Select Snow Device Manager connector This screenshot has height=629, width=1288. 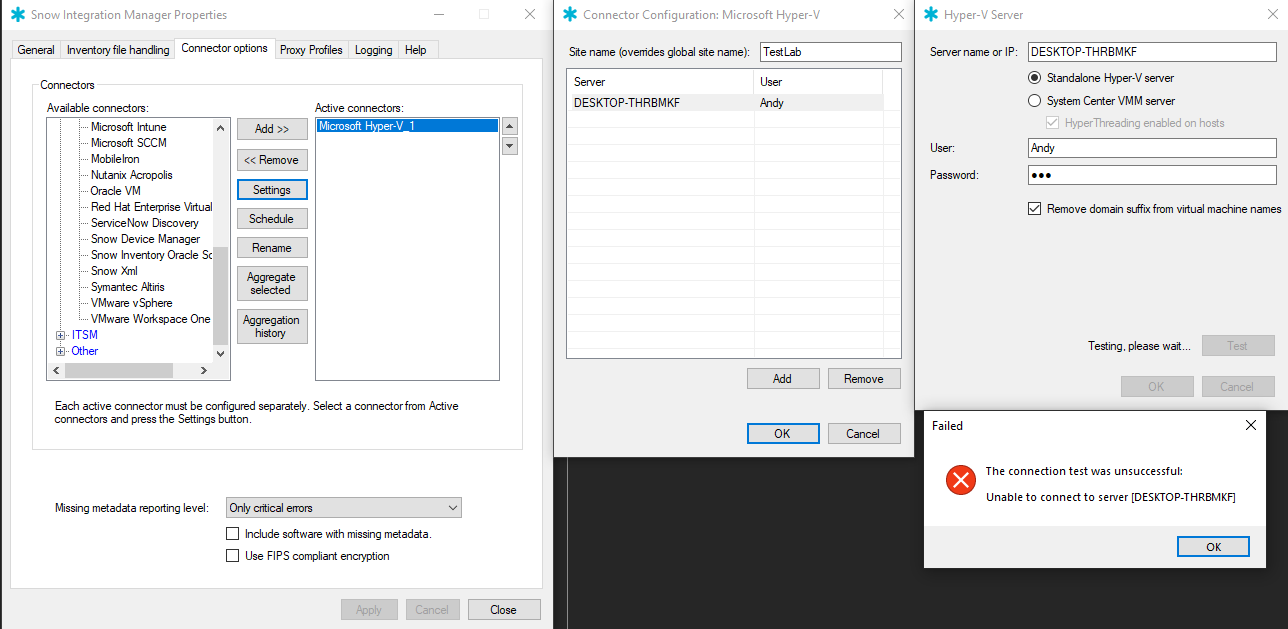point(146,239)
